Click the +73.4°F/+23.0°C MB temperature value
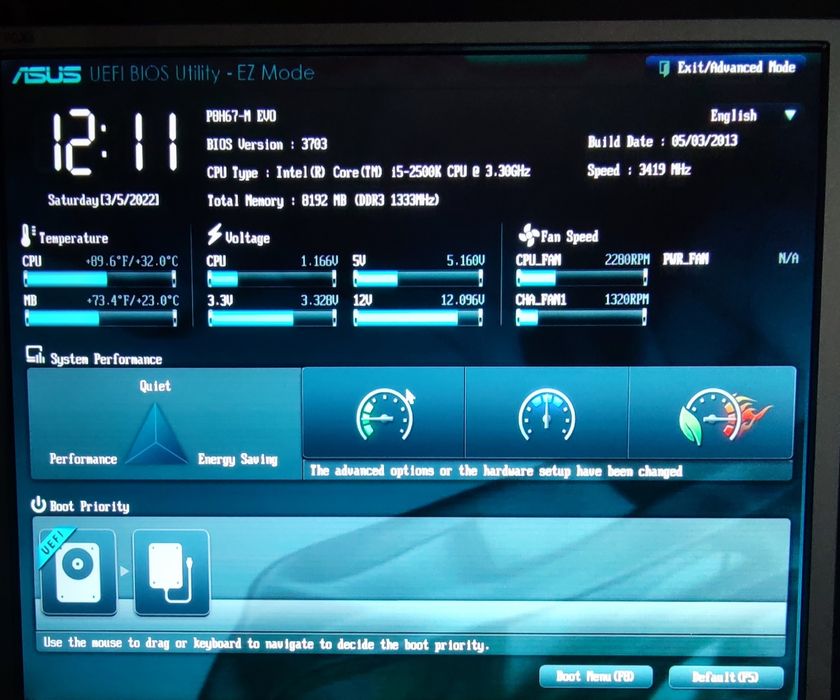 point(132,300)
